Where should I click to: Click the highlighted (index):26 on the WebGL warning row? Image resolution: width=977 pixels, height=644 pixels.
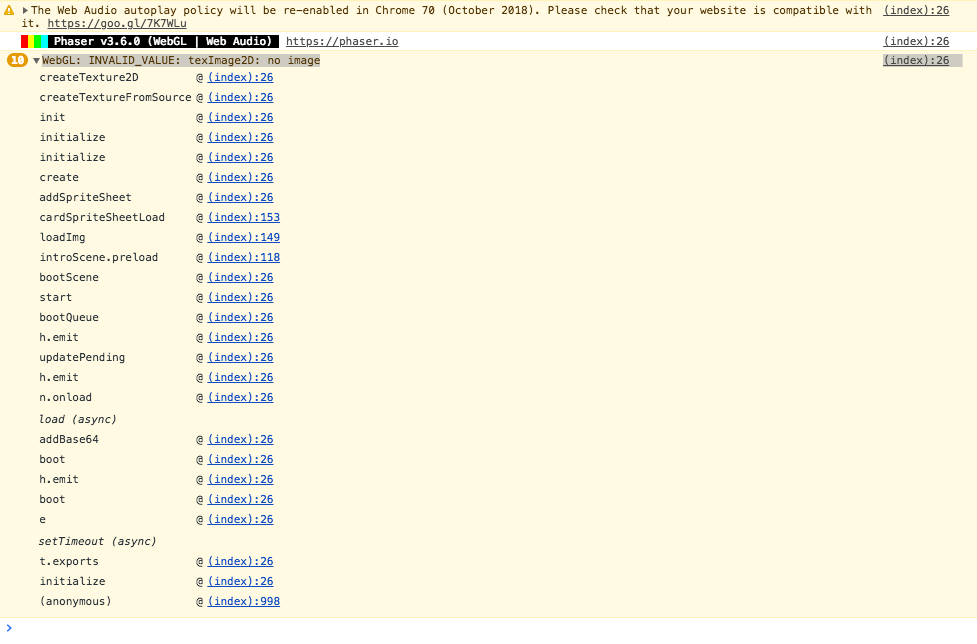pos(916,60)
